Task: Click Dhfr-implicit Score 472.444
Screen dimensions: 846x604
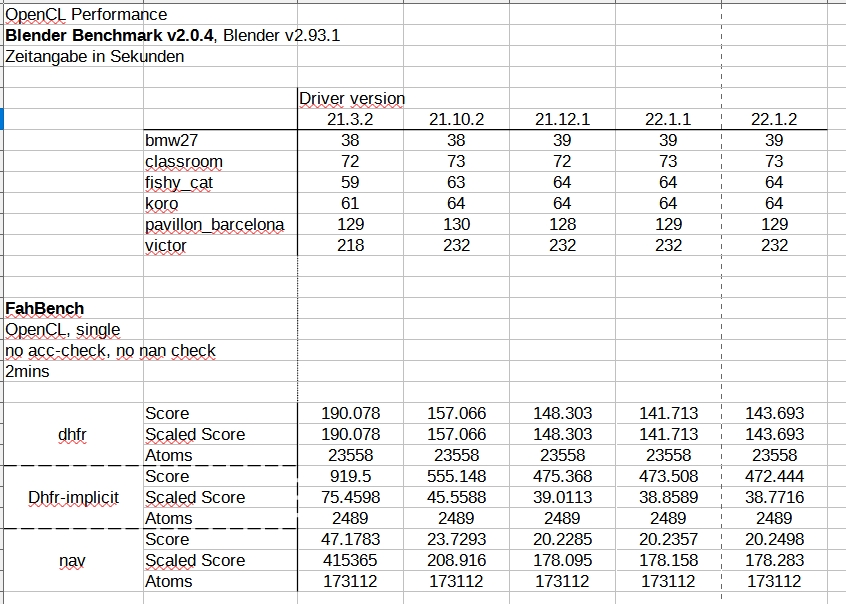Action: click(x=774, y=477)
